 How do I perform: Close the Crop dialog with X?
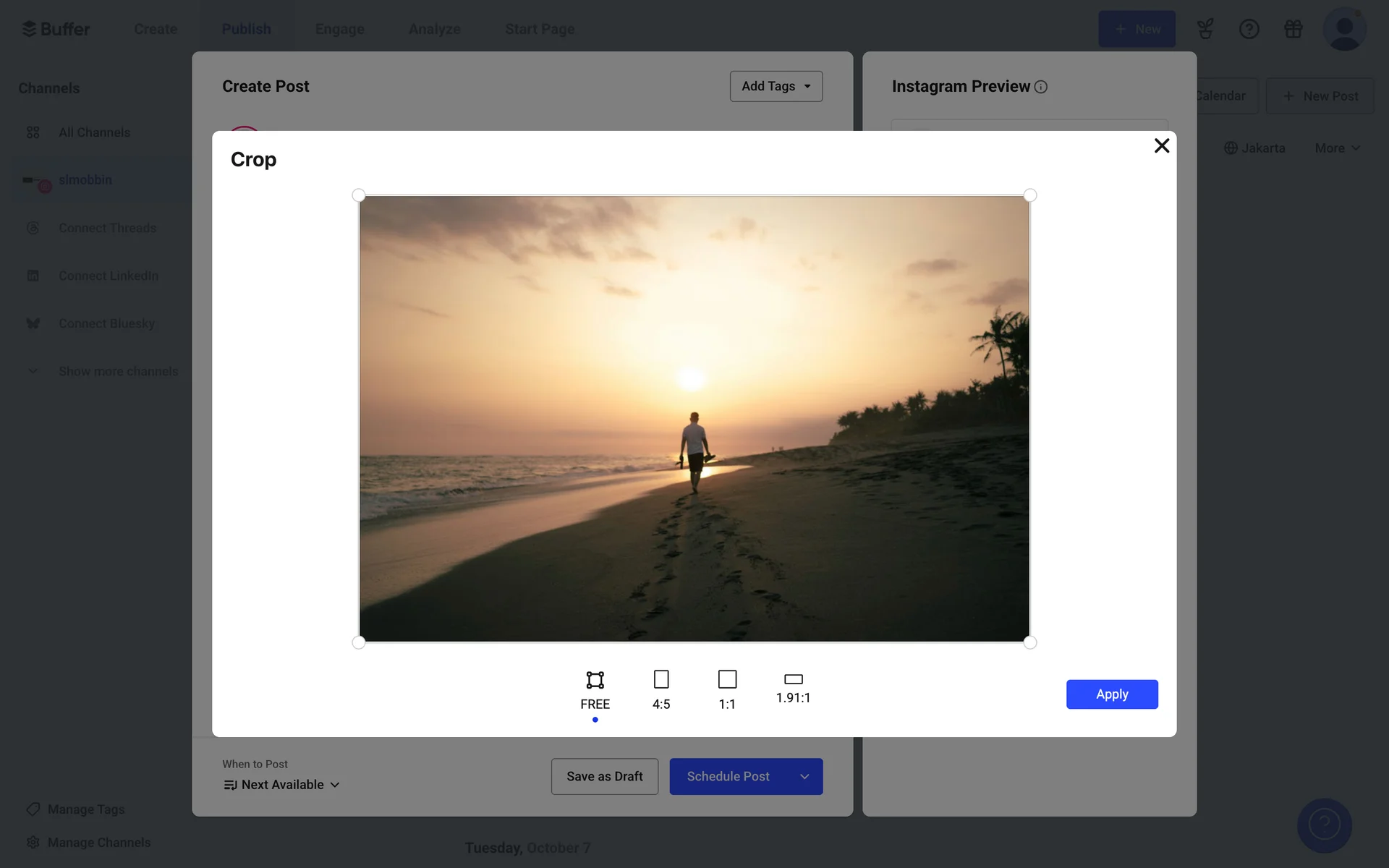click(1161, 146)
